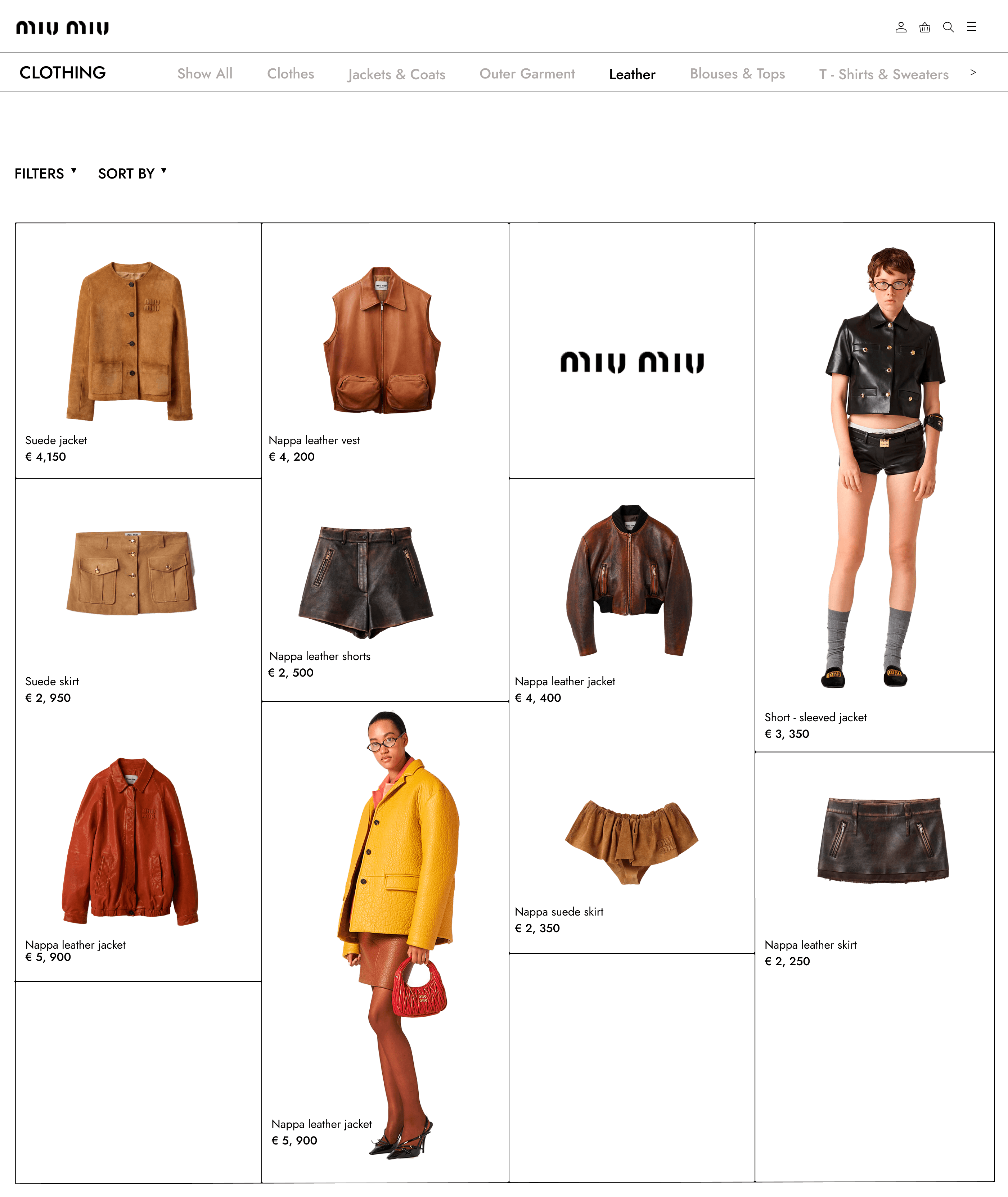The width and height of the screenshot is (1008, 1197).
Task: Go to Outer Garment category
Action: [527, 74]
